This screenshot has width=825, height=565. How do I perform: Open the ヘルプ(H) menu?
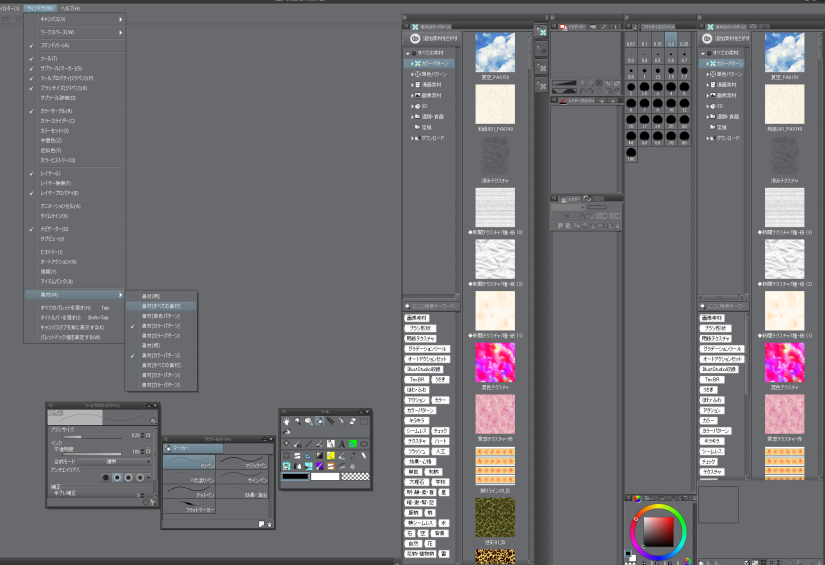(x=70, y=8)
